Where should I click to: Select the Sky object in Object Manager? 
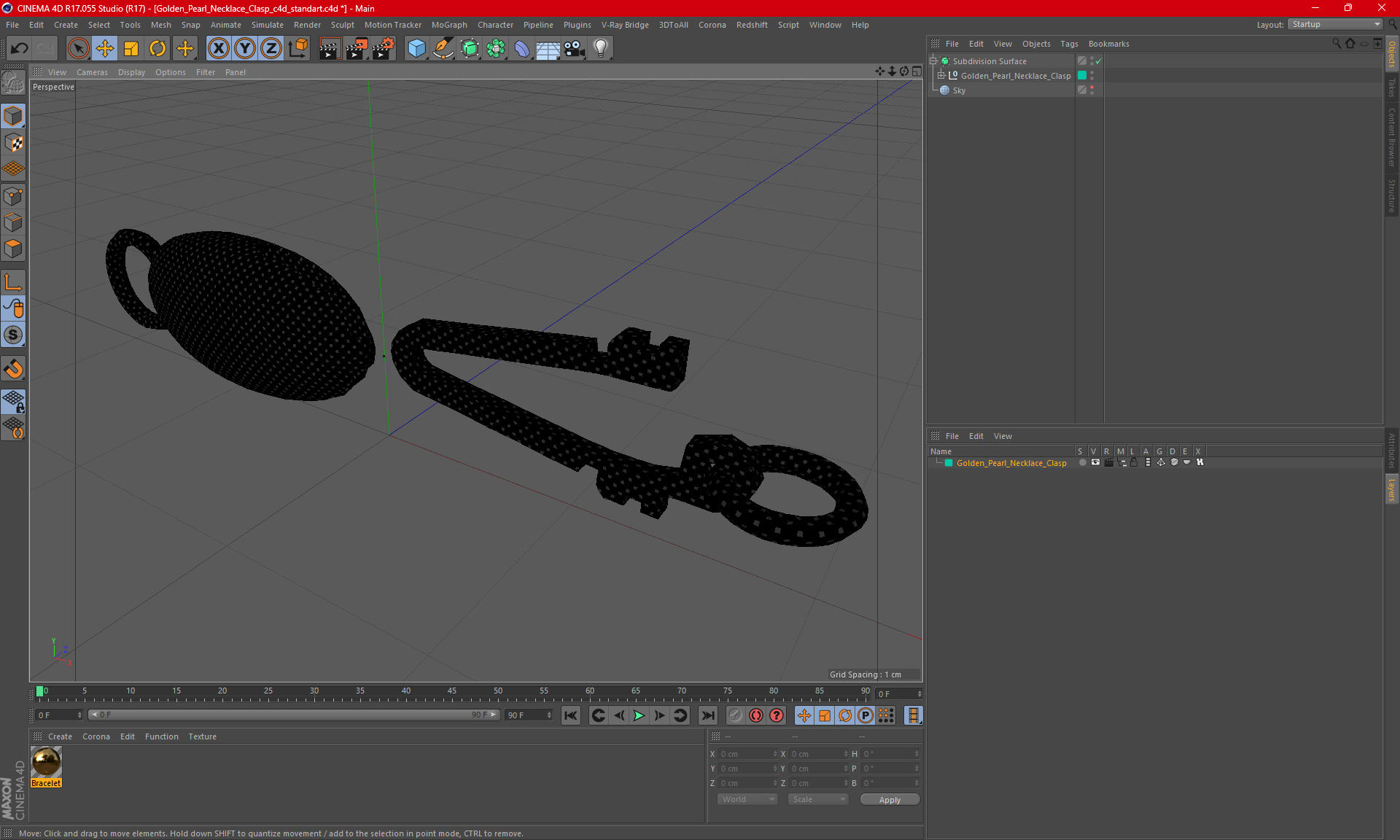959,90
